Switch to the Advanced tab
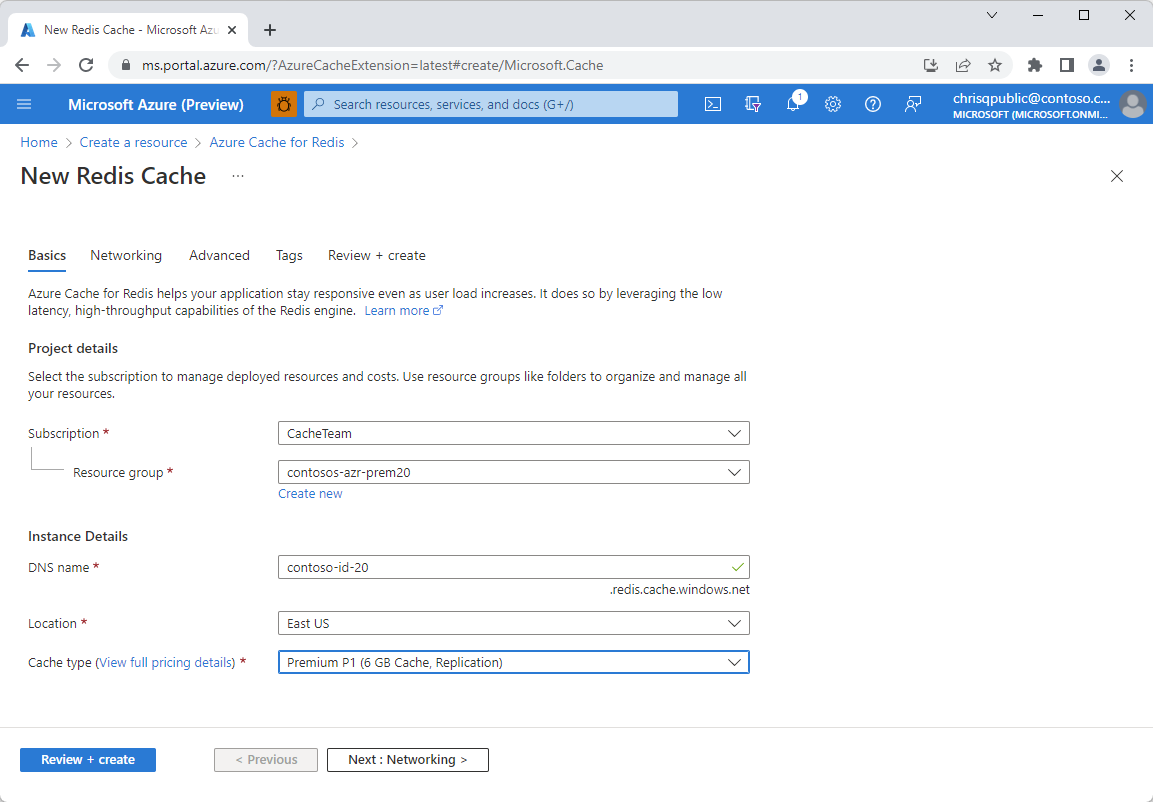The width and height of the screenshot is (1153, 802). point(219,255)
